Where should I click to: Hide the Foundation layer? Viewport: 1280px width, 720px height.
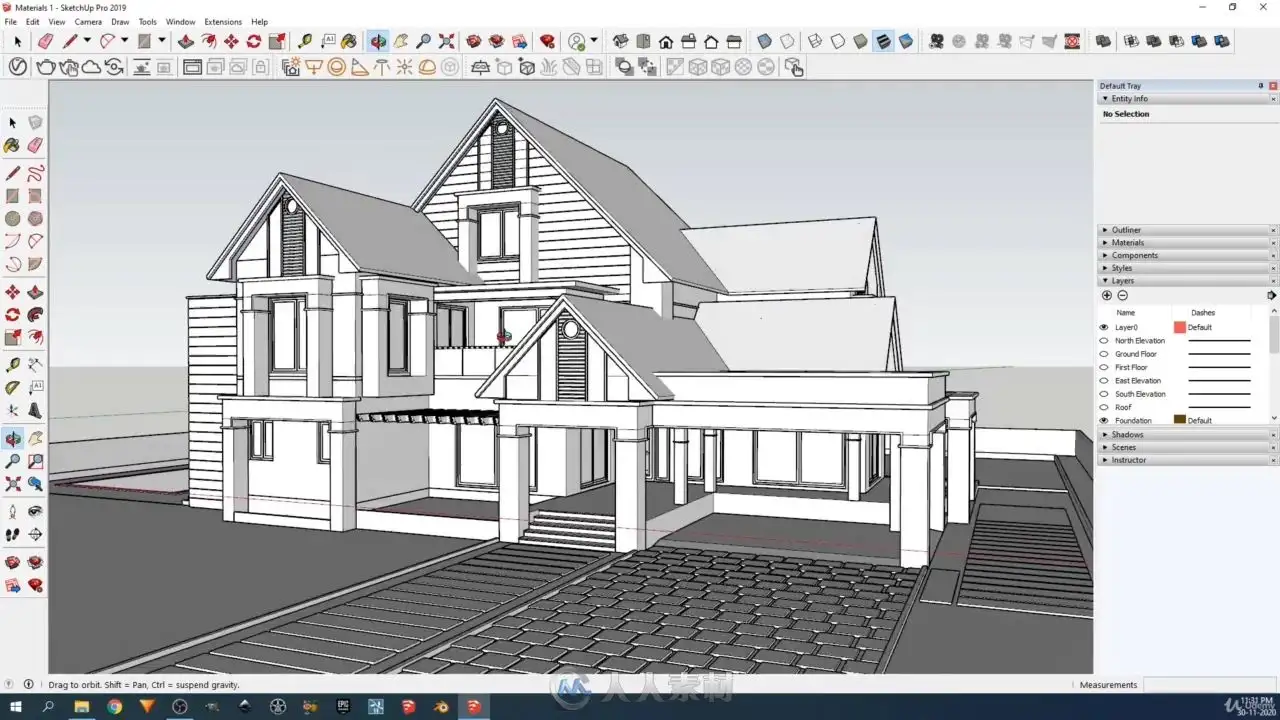[x=1104, y=420]
